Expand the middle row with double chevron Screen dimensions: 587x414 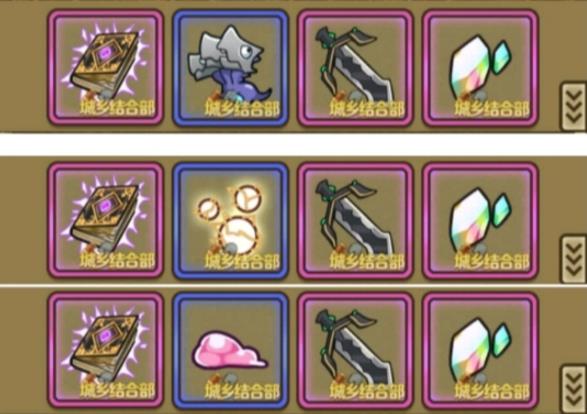point(574,259)
